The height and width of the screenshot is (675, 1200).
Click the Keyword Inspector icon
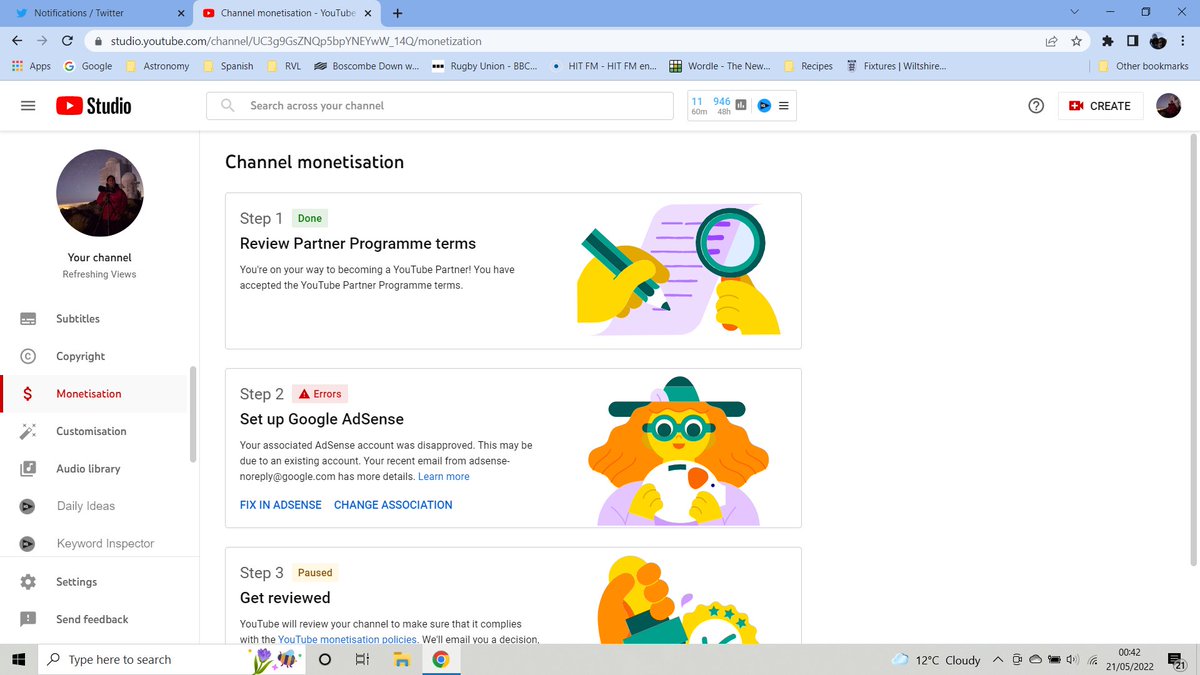(x=28, y=544)
